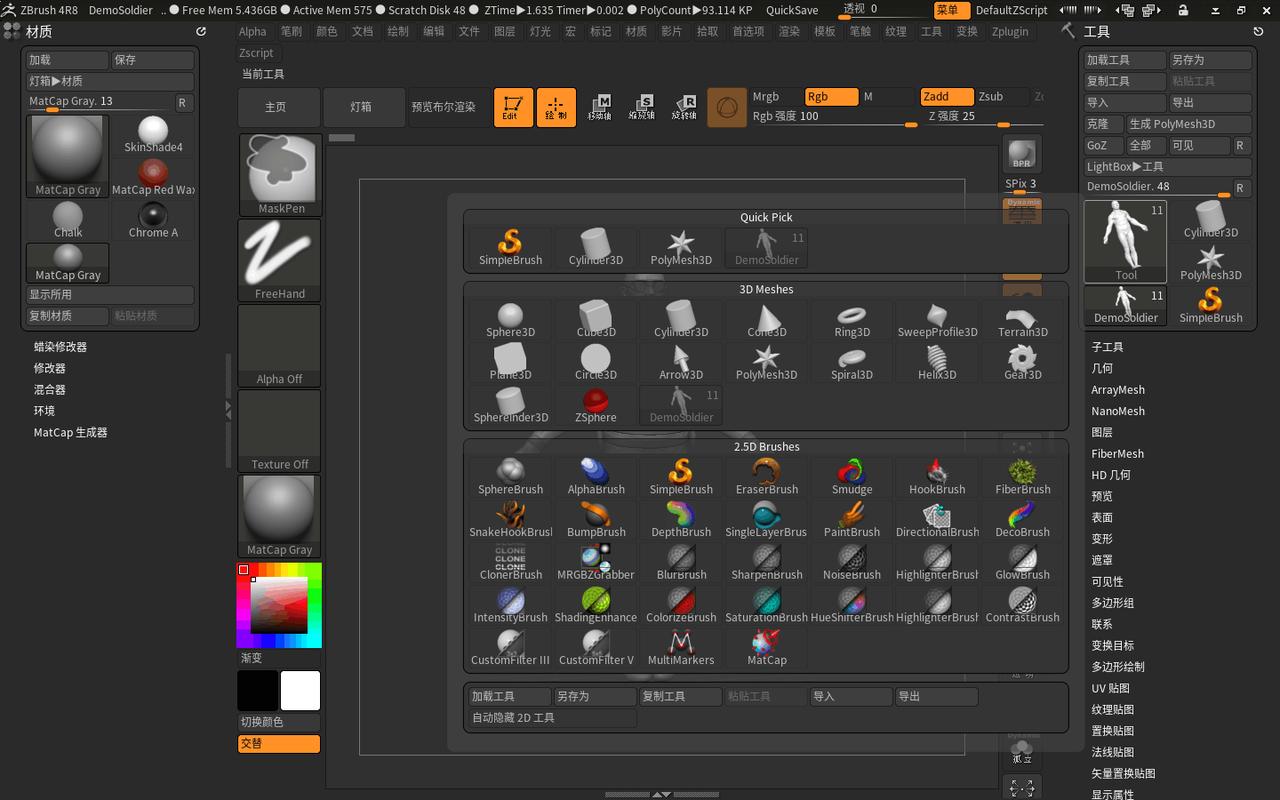Open the Zscript menu
The height and width of the screenshot is (800, 1280).
(x=256, y=53)
